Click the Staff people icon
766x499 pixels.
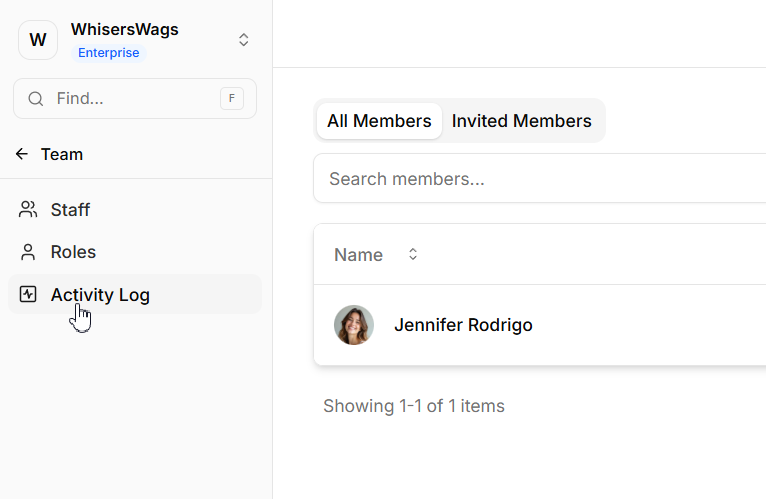28,210
